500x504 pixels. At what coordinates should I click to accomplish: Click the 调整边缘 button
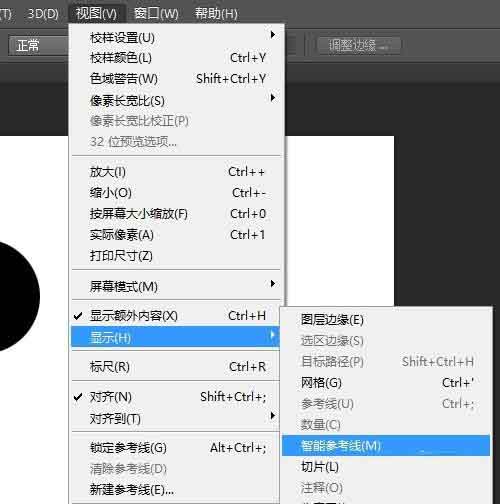point(359,45)
